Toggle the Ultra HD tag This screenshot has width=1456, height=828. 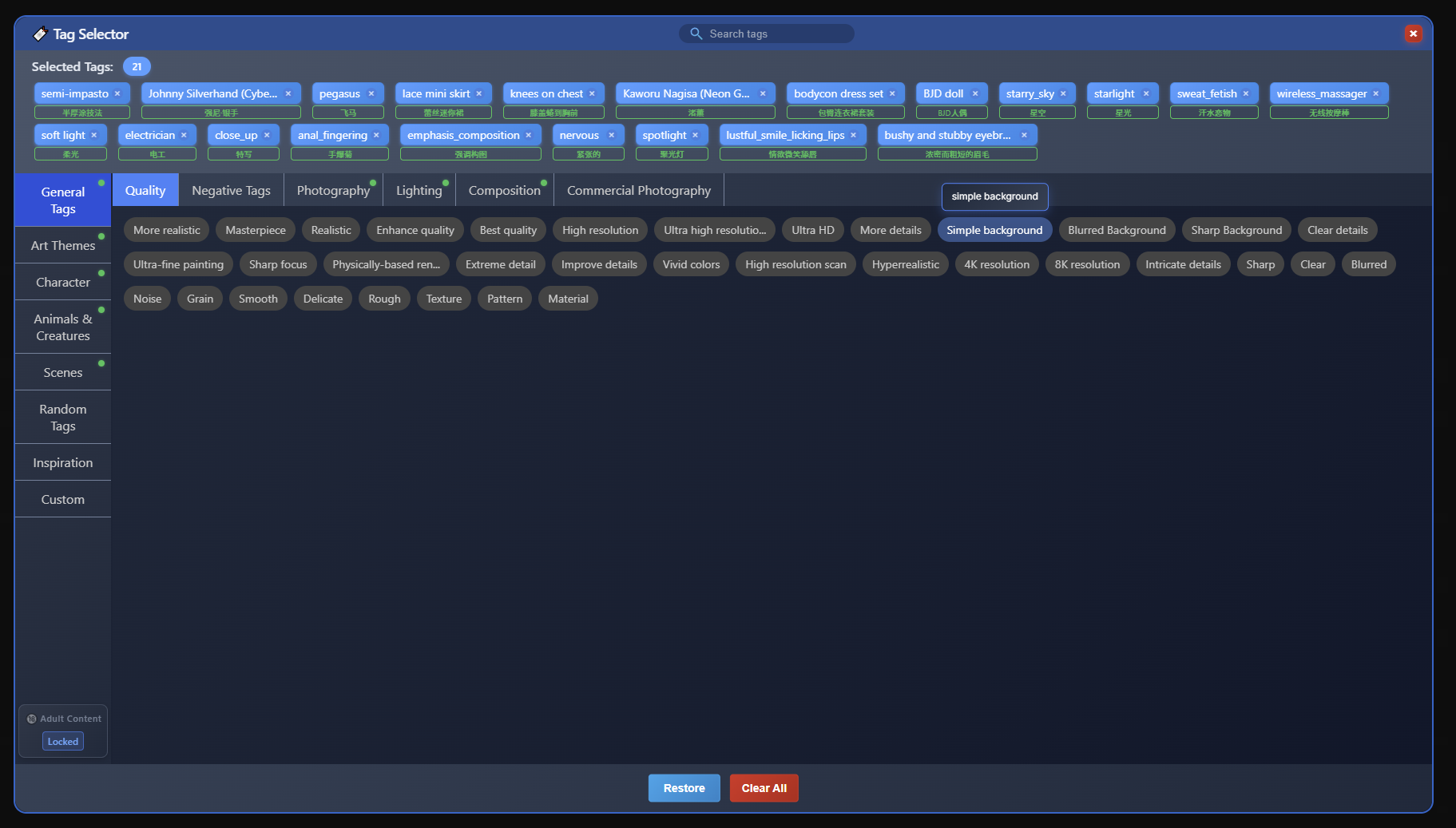click(813, 230)
